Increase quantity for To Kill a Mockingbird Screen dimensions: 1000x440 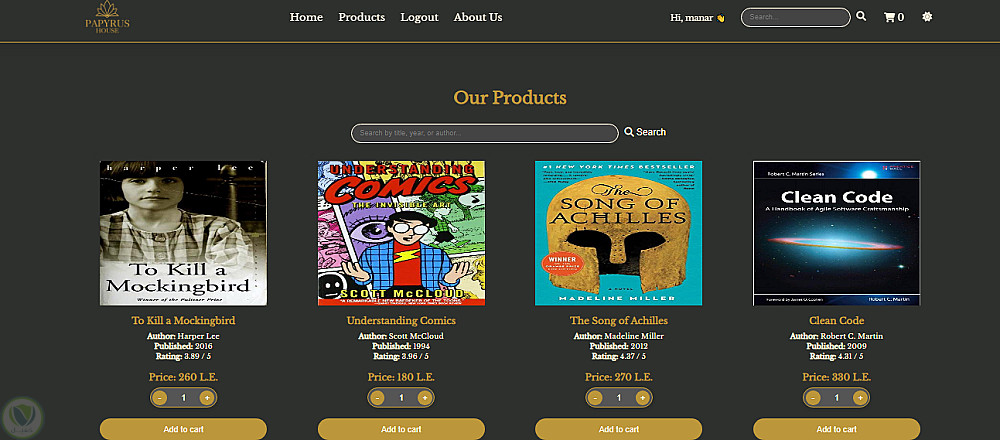pos(207,398)
